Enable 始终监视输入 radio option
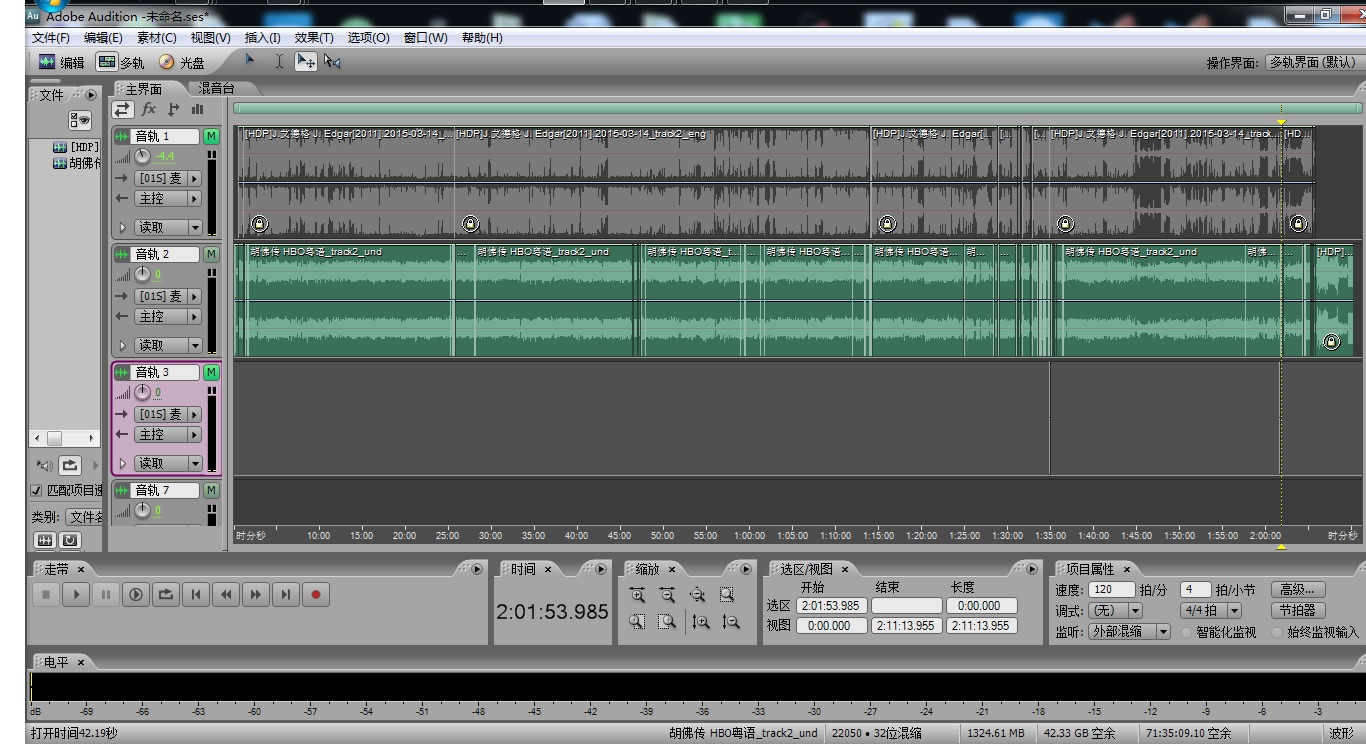Image resolution: width=1366 pixels, height=746 pixels. [x=1278, y=632]
